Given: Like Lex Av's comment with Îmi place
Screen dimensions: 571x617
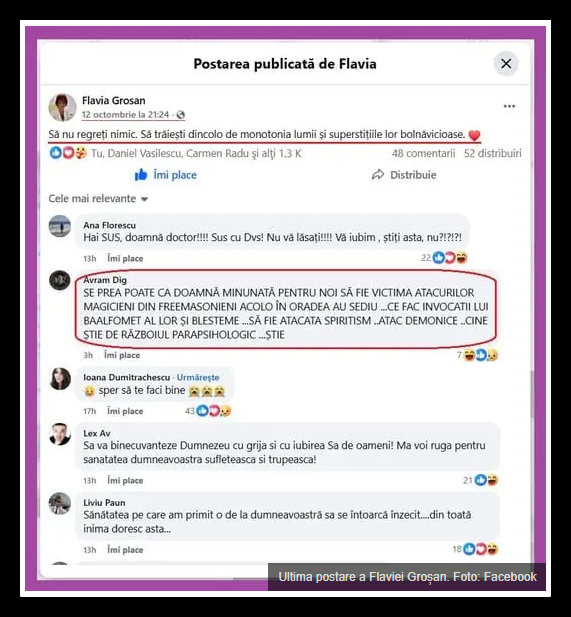Looking at the screenshot, I should pos(125,480).
